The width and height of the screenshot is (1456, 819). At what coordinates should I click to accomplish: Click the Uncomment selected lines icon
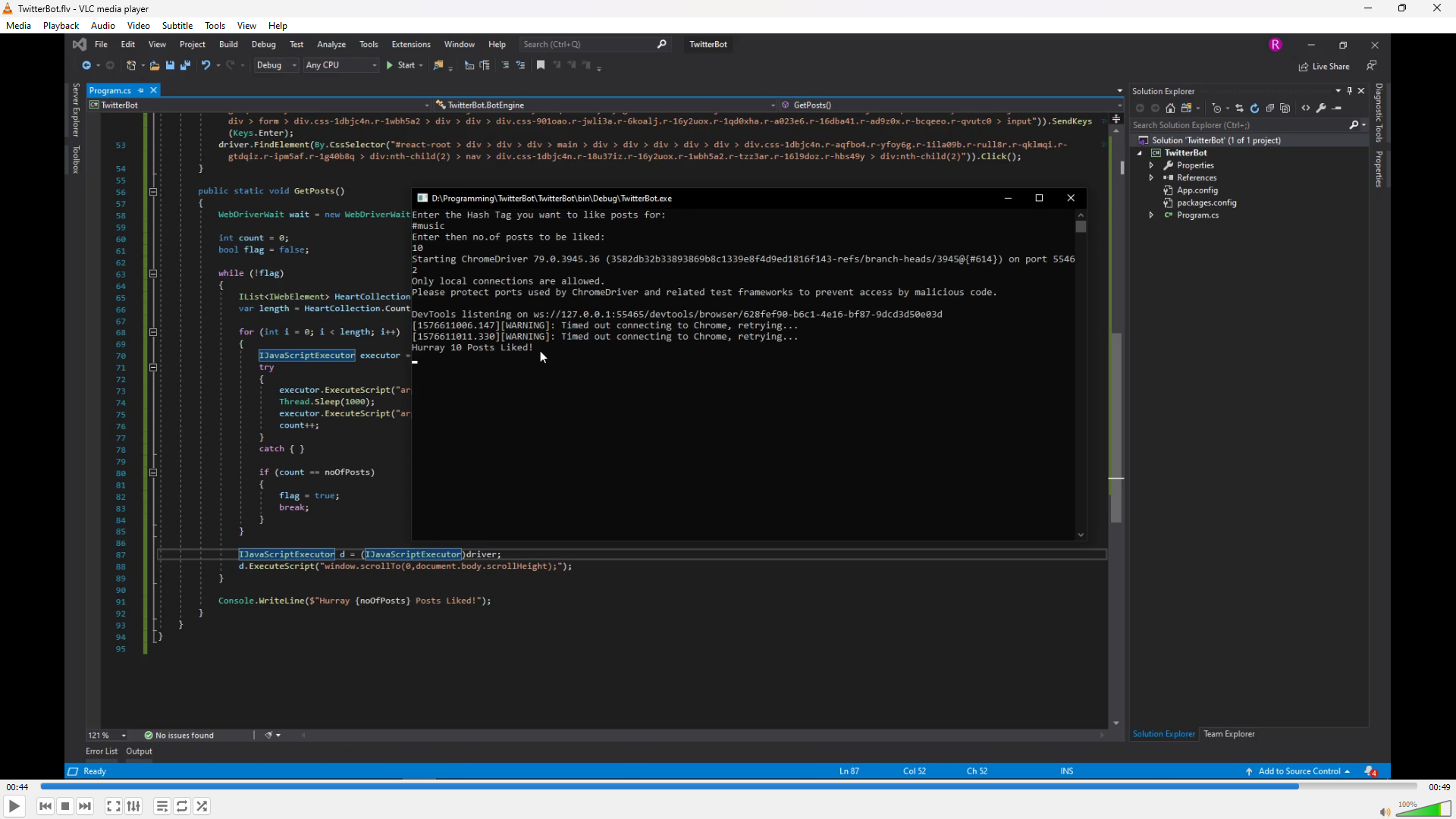tap(520, 65)
